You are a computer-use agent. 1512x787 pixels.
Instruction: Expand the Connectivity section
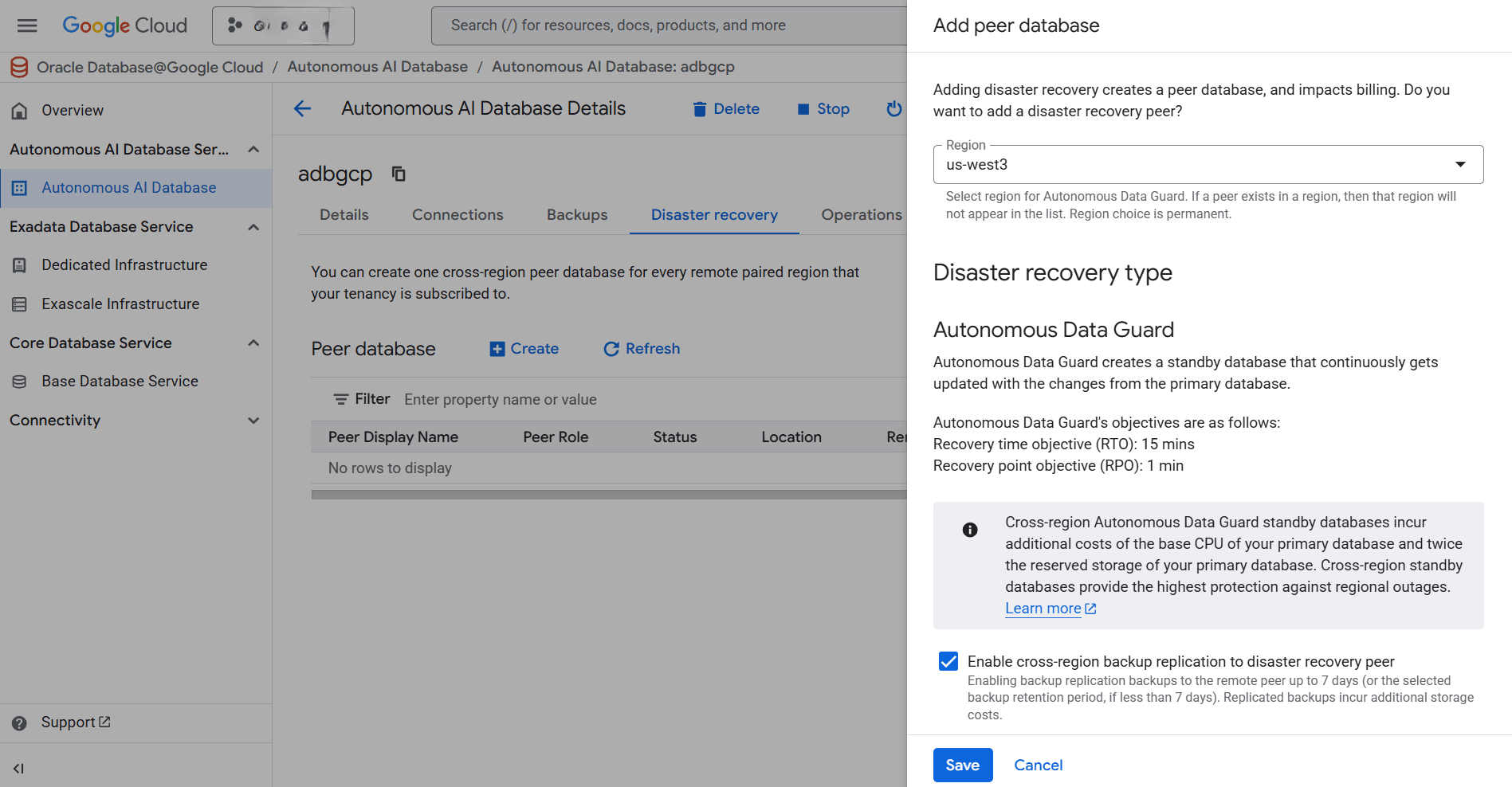[x=253, y=420]
